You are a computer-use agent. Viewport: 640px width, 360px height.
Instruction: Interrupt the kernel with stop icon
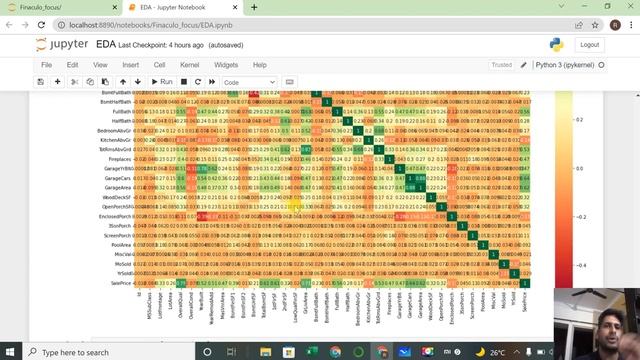click(184, 82)
